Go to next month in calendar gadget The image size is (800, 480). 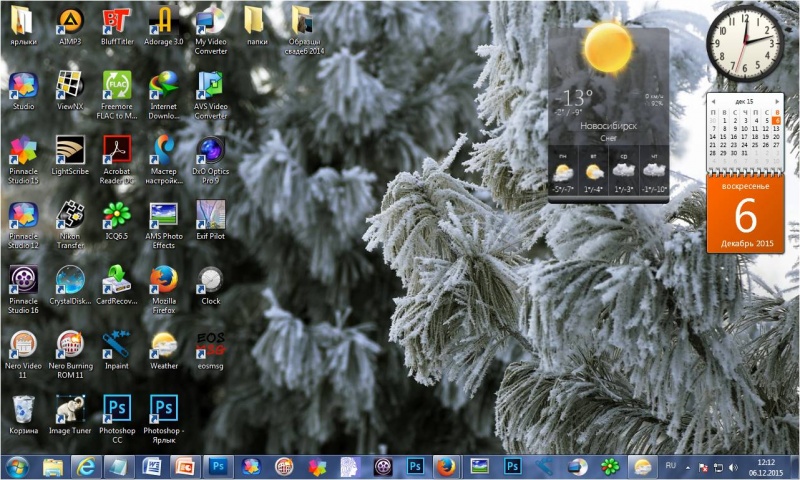pos(776,102)
